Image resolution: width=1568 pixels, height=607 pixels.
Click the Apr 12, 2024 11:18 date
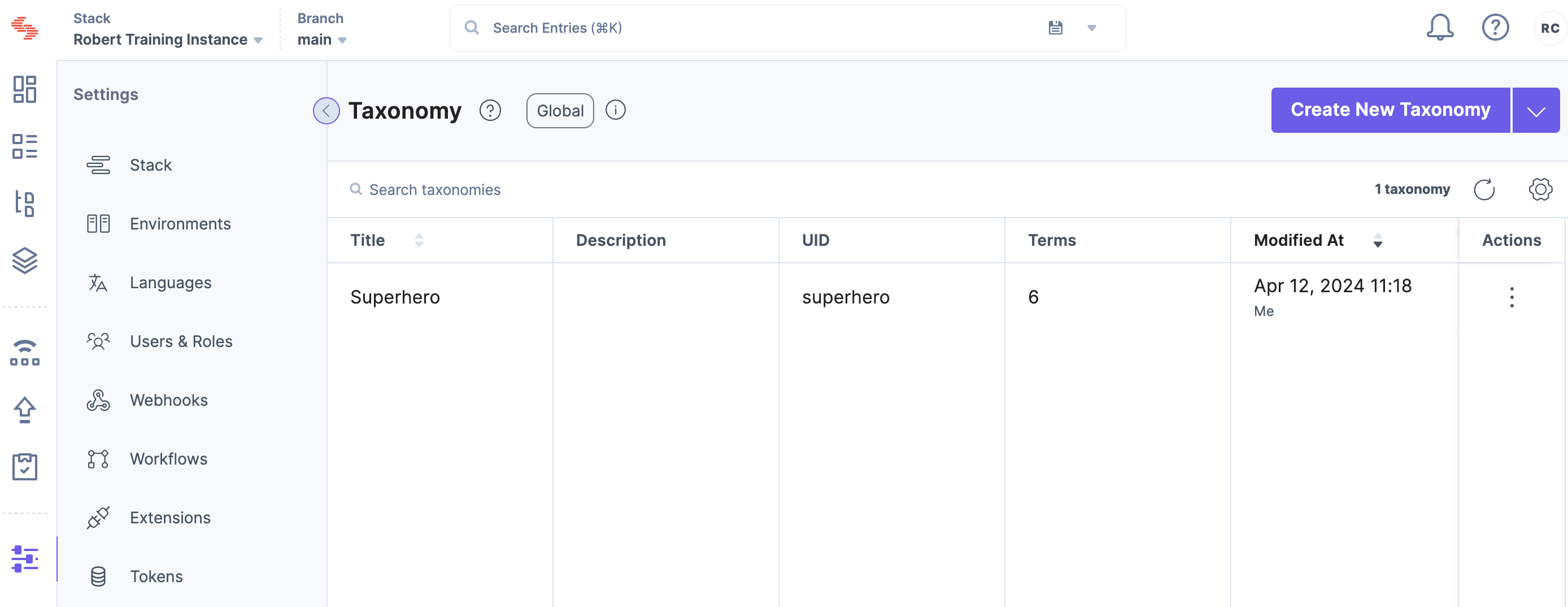(x=1332, y=285)
